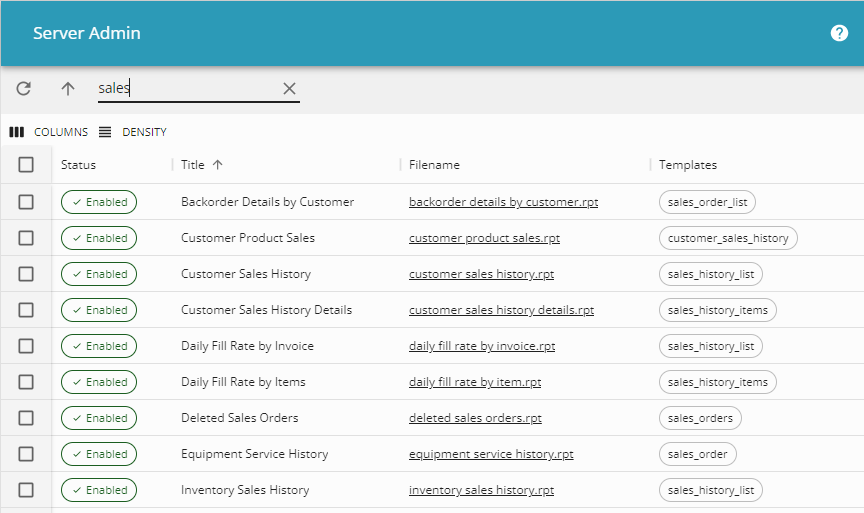Click the refresh icon in toolbar
Image resolution: width=864 pixels, height=513 pixels.
pyautogui.click(x=24, y=88)
